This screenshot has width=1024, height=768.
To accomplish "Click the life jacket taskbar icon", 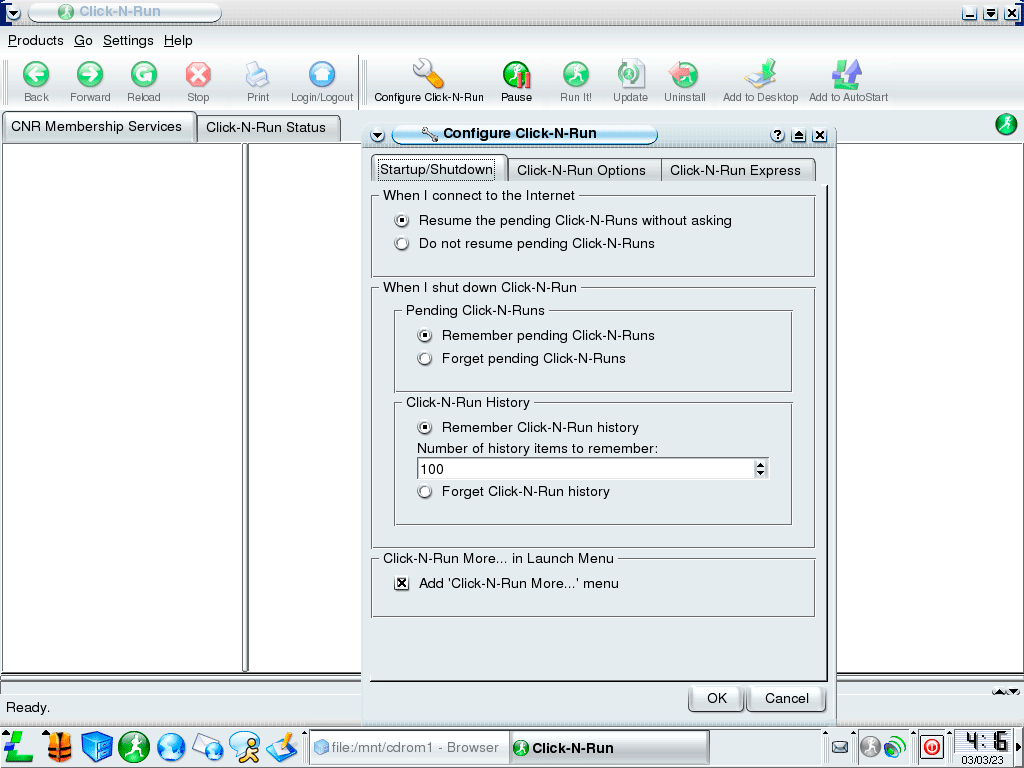I will click(59, 747).
